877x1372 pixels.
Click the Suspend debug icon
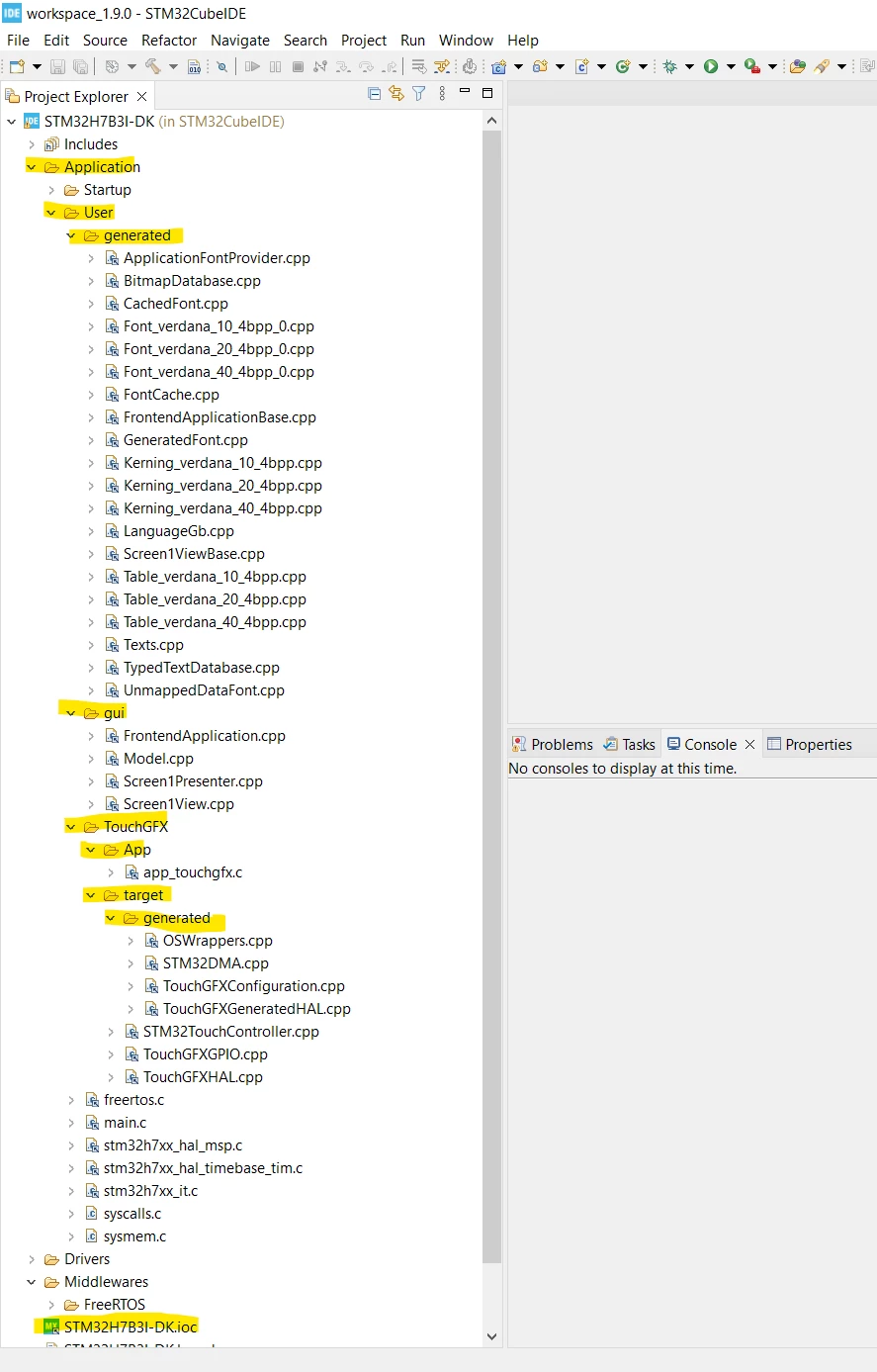click(x=276, y=66)
